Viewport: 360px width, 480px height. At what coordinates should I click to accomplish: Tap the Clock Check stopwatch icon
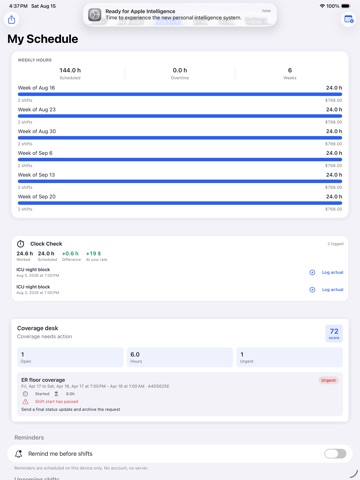[20, 244]
